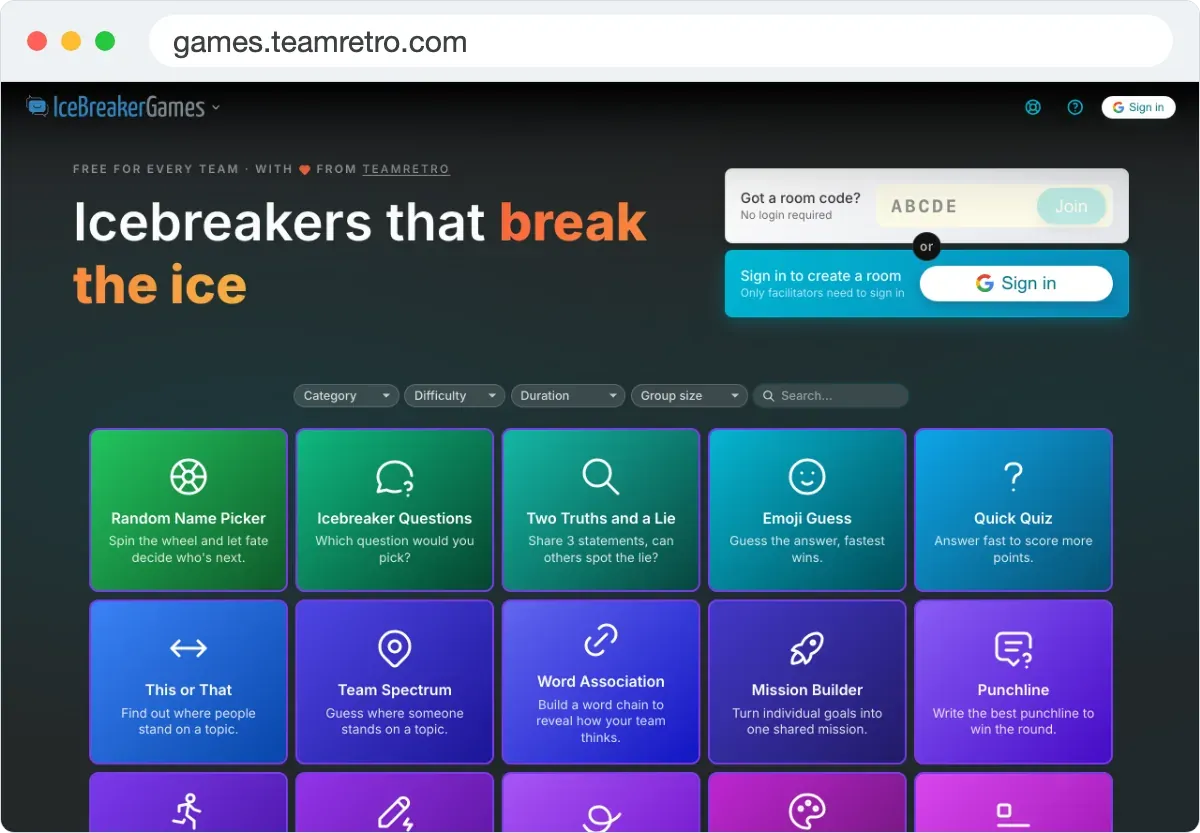Click the Team Spectrum location pin icon
The width and height of the screenshot is (1200, 833).
click(395, 648)
